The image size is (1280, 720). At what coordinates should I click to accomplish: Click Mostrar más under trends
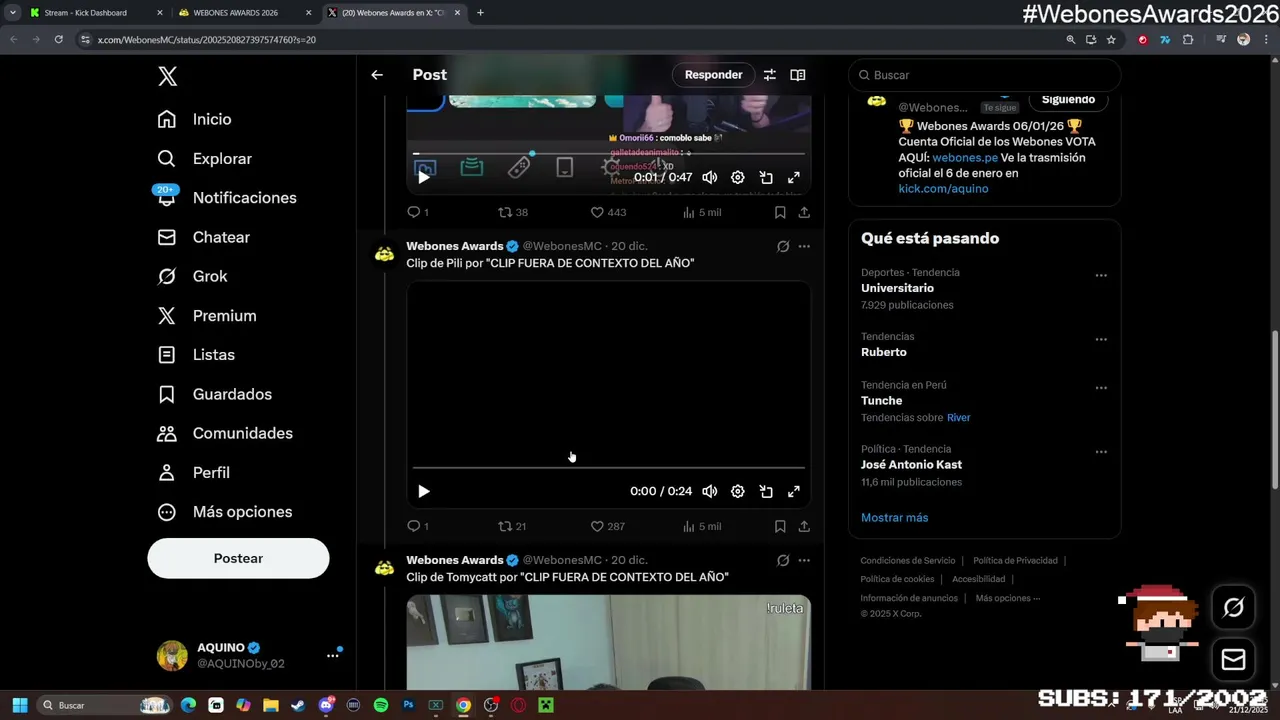click(x=894, y=517)
